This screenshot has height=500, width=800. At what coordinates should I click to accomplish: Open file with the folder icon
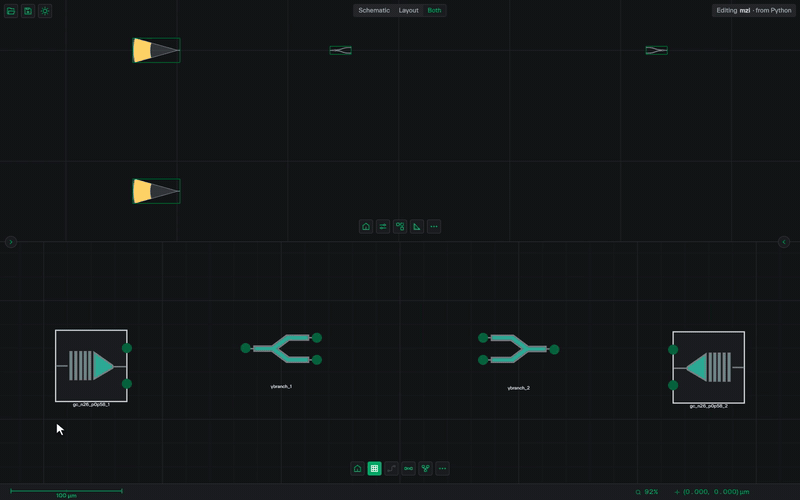click(x=11, y=11)
